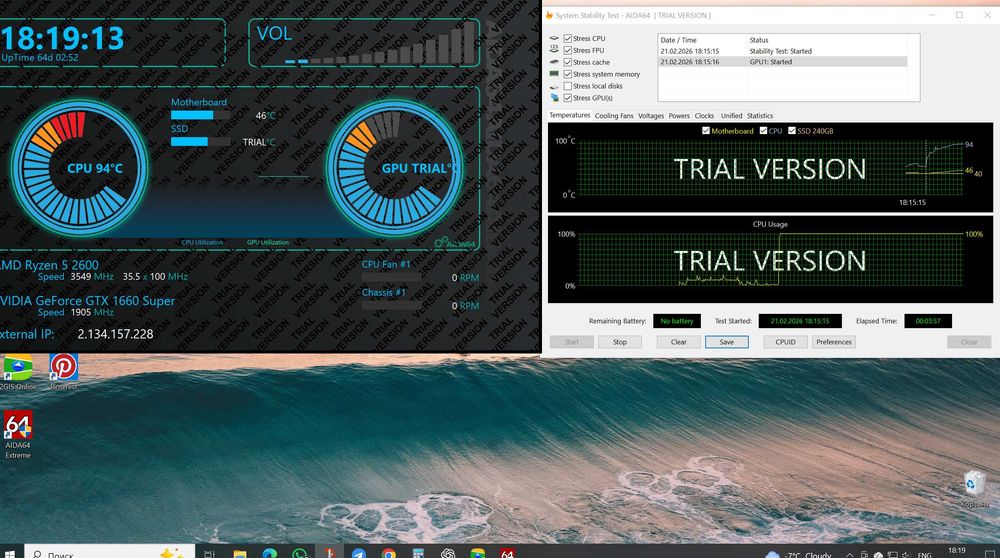The image size is (1000, 558).
Task: Click the RAM icon beside Stress system memory
Action: [554, 74]
